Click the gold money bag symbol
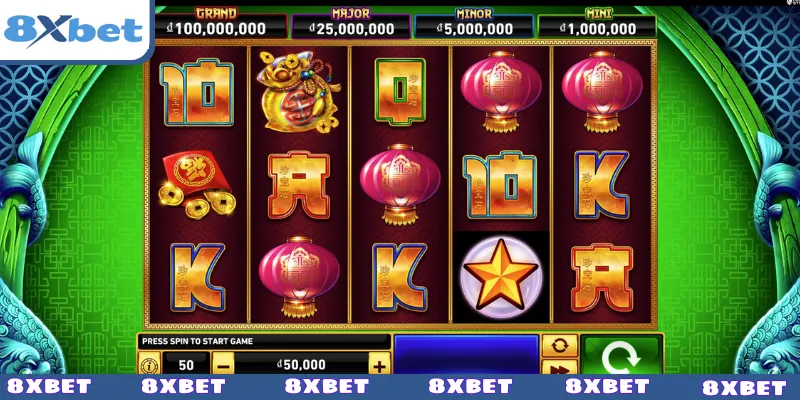This screenshot has width=800, height=400. [299, 92]
